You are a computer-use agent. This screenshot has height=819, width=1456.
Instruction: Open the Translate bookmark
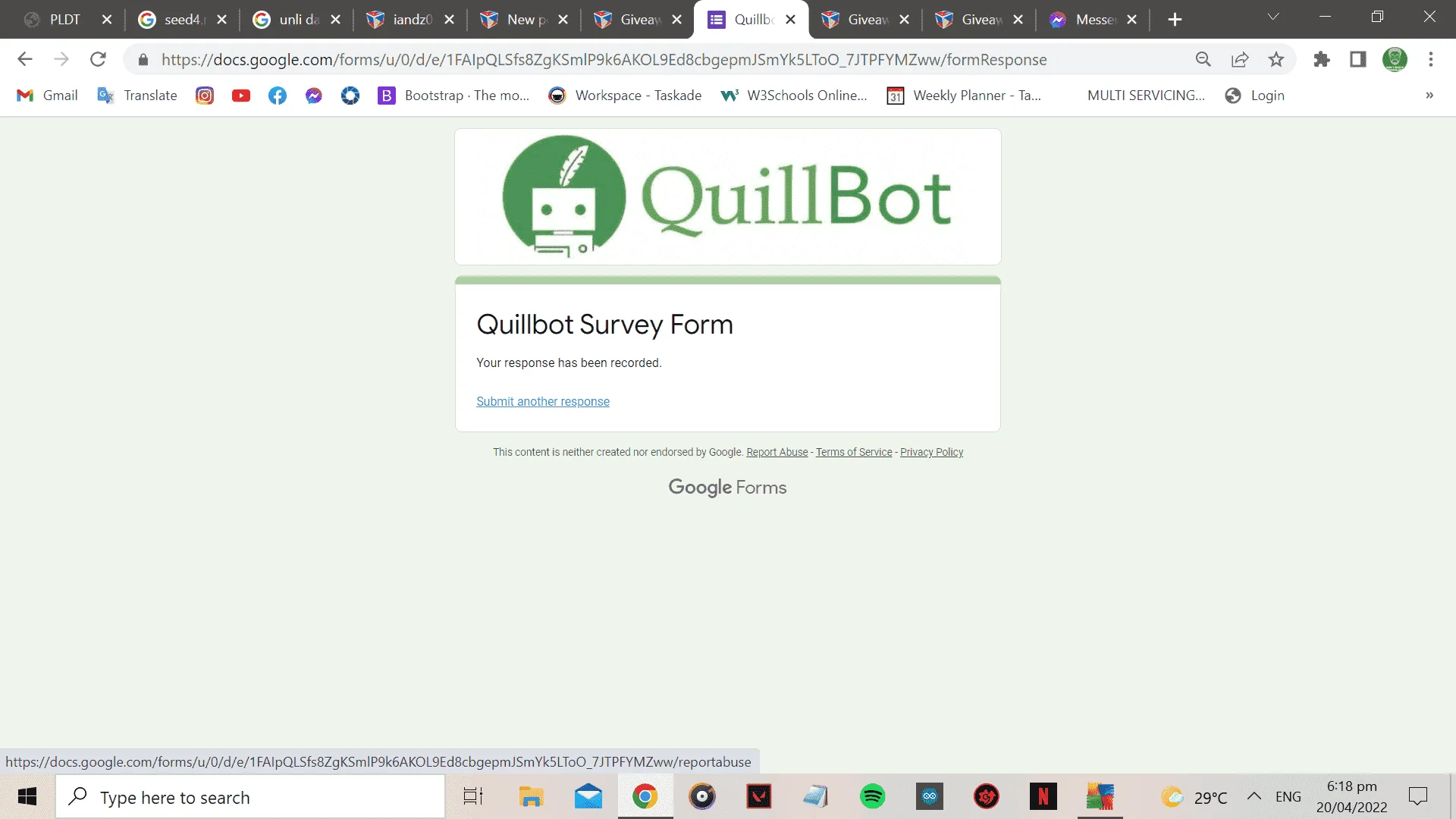point(137,96)
